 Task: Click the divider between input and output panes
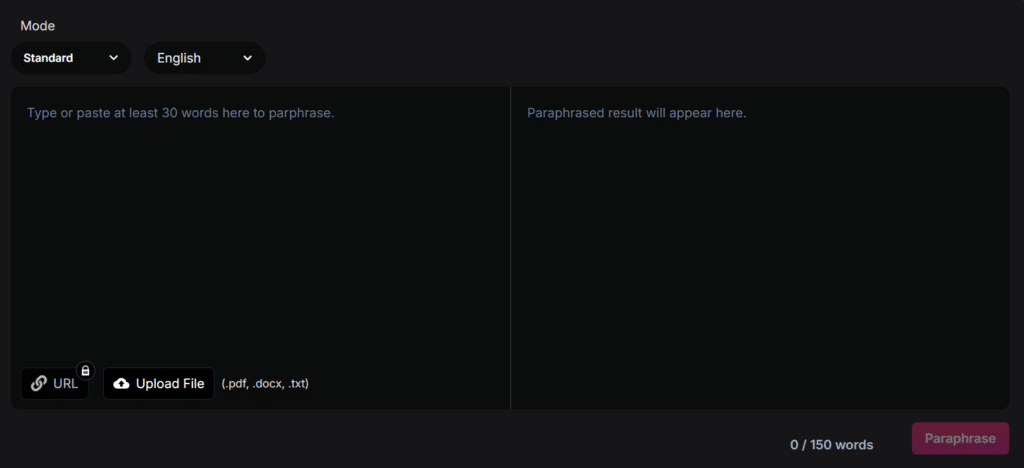coord(510,248)
